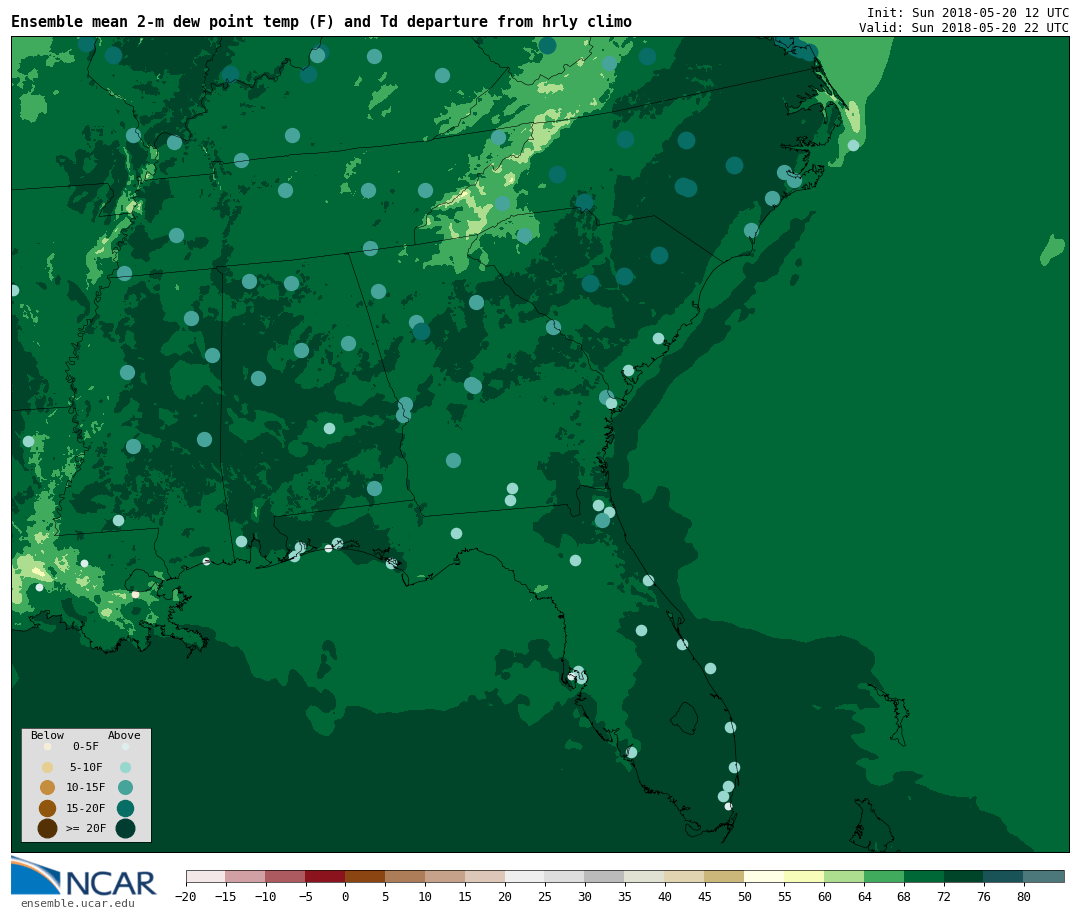Image resolution: width=1080 pixels, height=915 pixels.
Task: Pick the dark teal swatch between 76 and 80
Action: point(1004,876)
